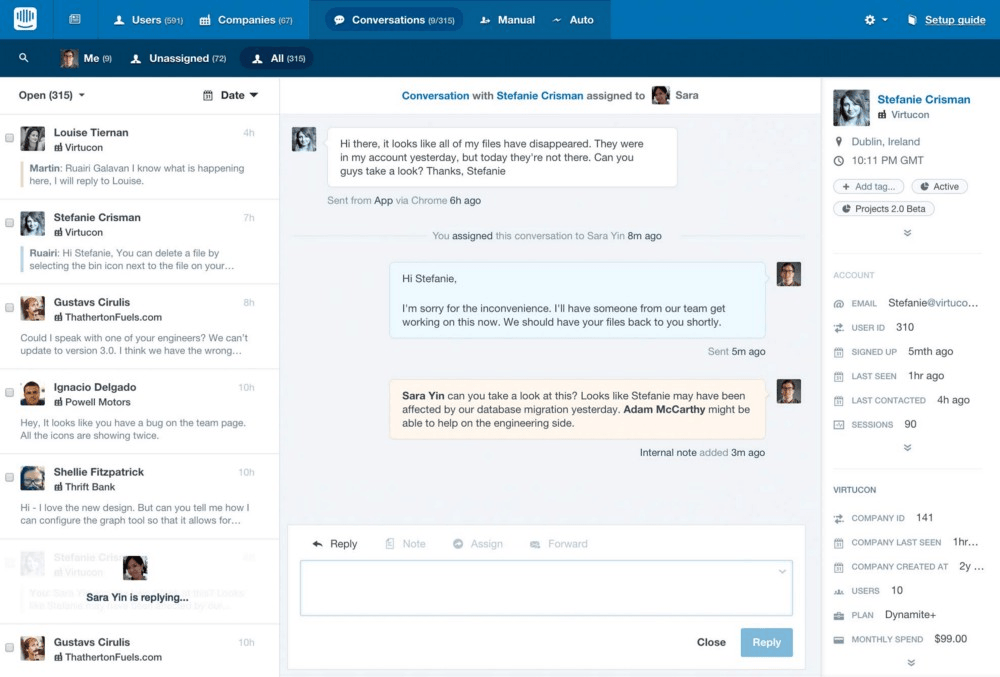Open the Date sort dropdown

point(230,95)
